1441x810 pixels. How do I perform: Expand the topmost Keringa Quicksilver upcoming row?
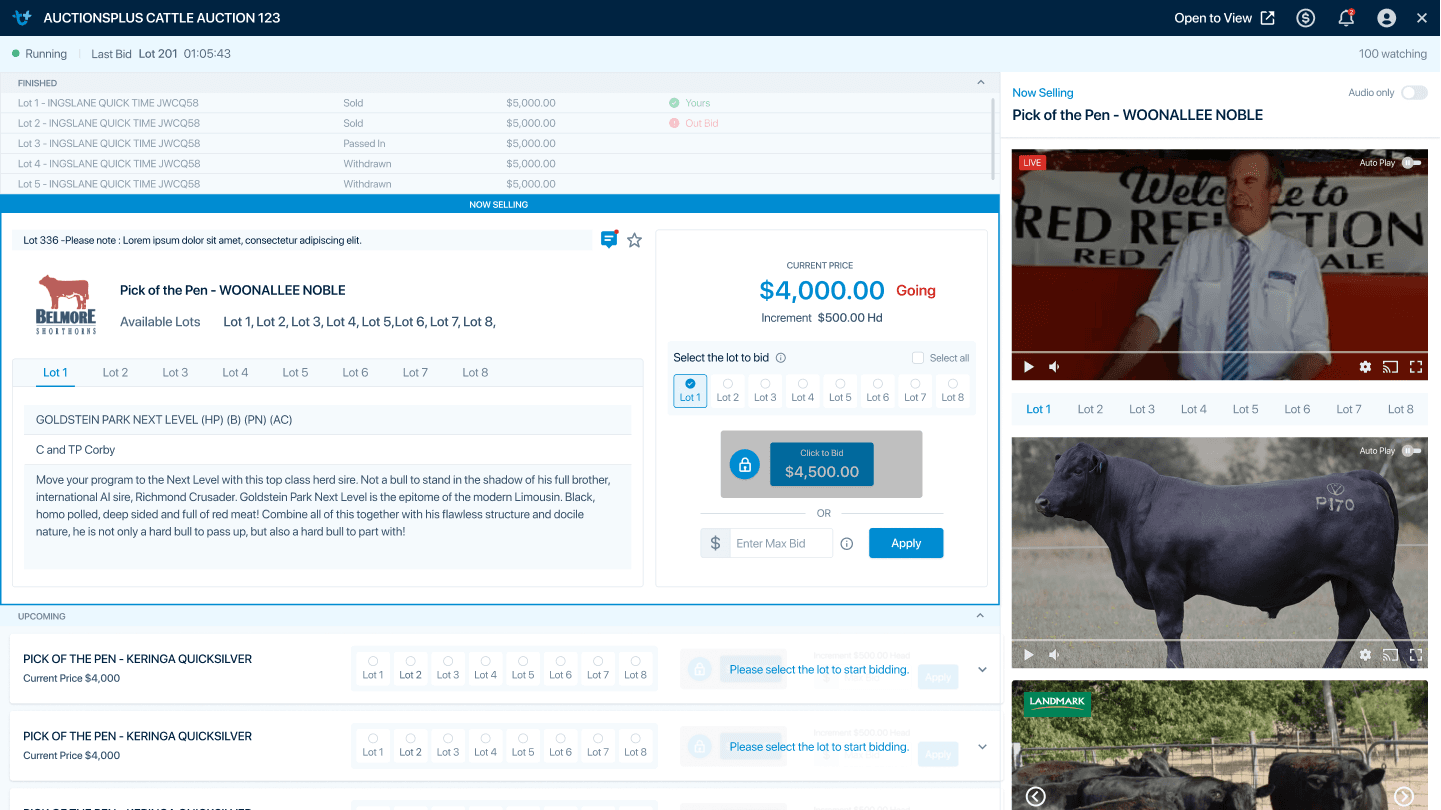click(x=982, y=669)
